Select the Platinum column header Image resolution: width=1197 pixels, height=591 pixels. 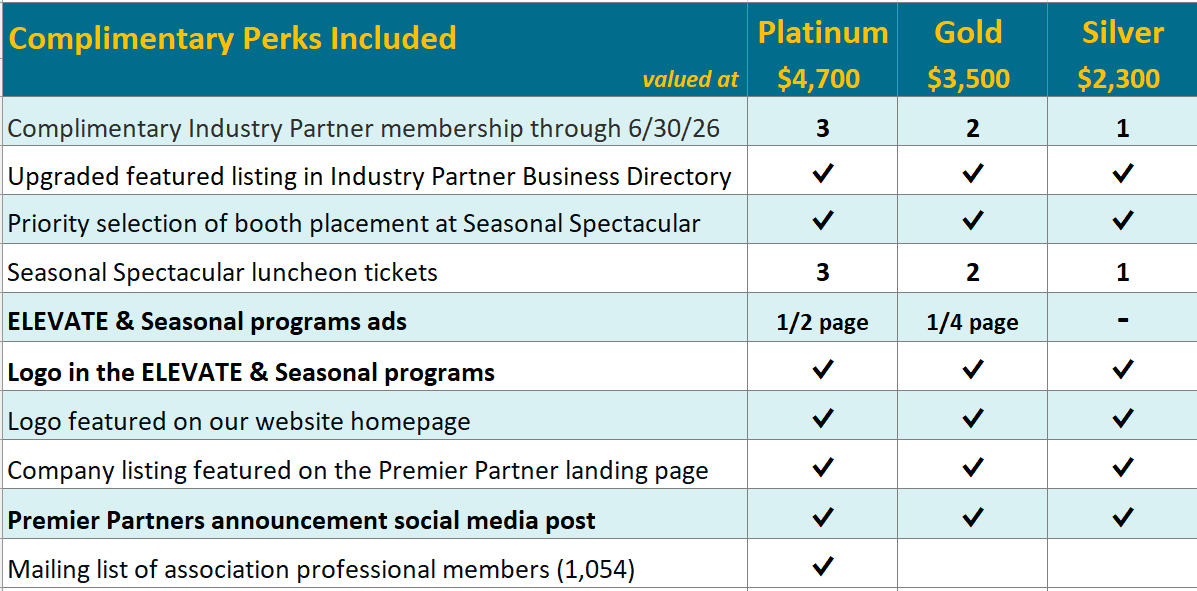click(823, 33)
